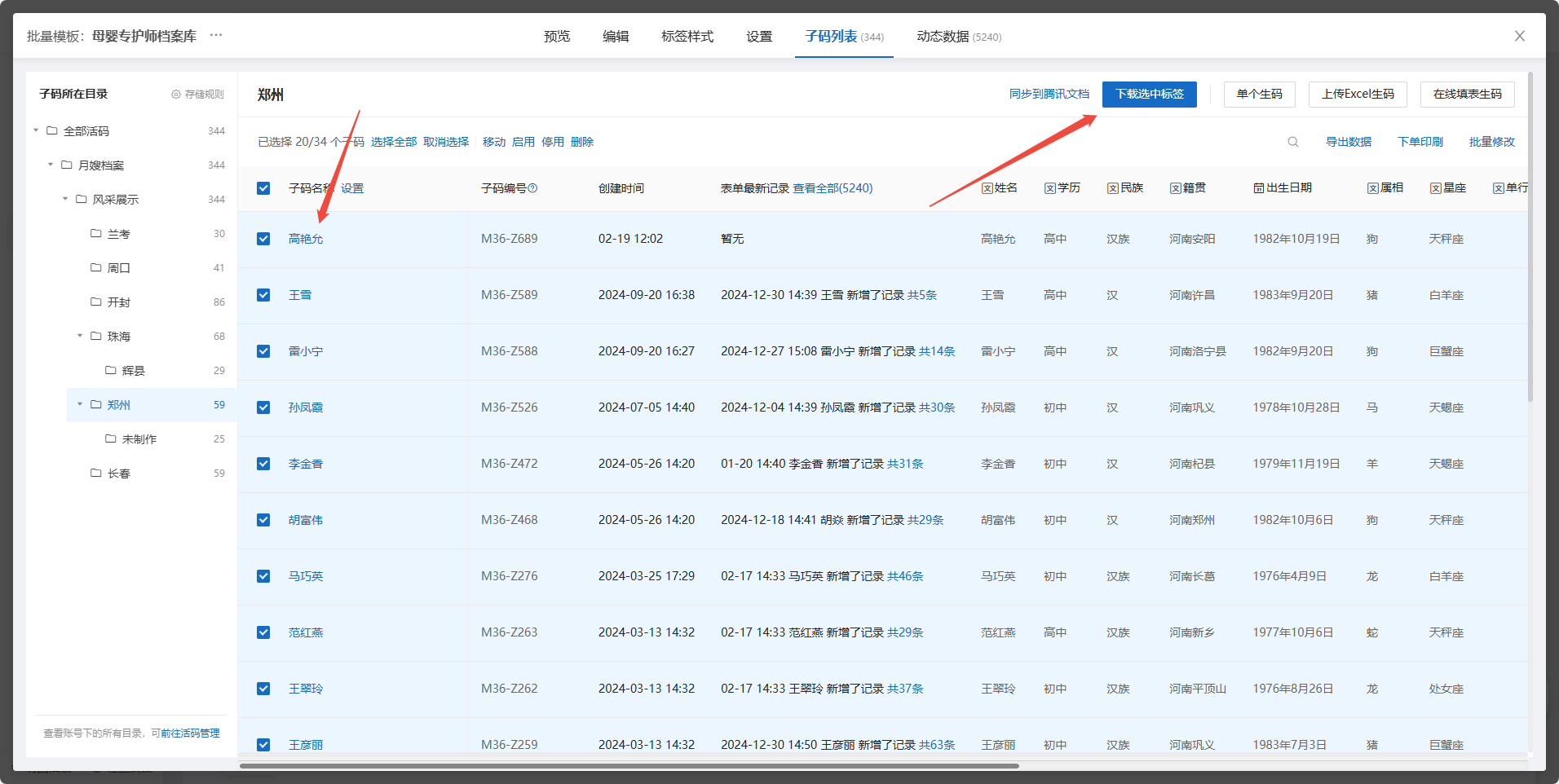Click the help icon next to 子码编号
1559x784 pixels.
[x=532, y=188]
